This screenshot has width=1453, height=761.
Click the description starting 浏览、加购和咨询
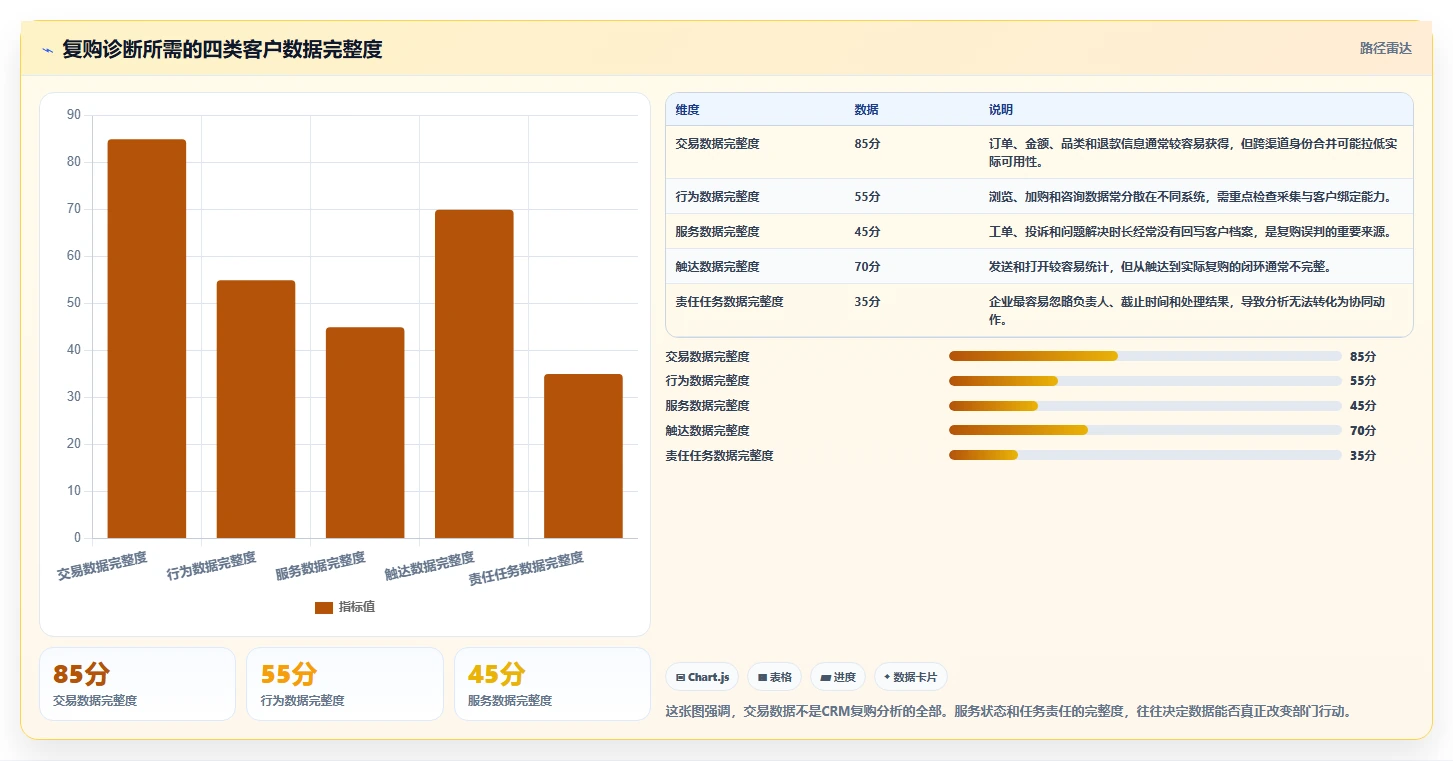(1190, 197)
